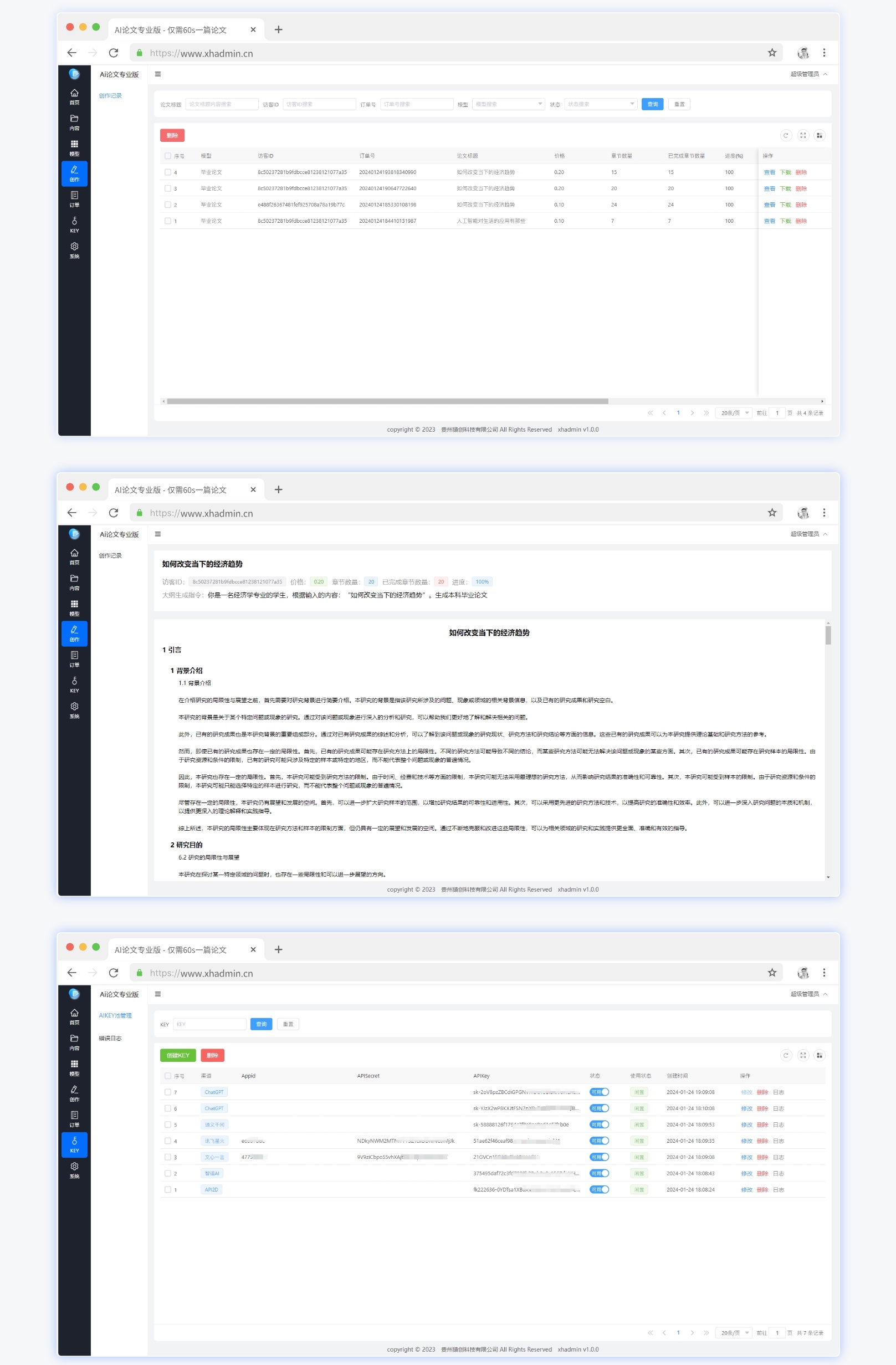Click the highlighted KEY sidebar icon

pos(74,1144)
